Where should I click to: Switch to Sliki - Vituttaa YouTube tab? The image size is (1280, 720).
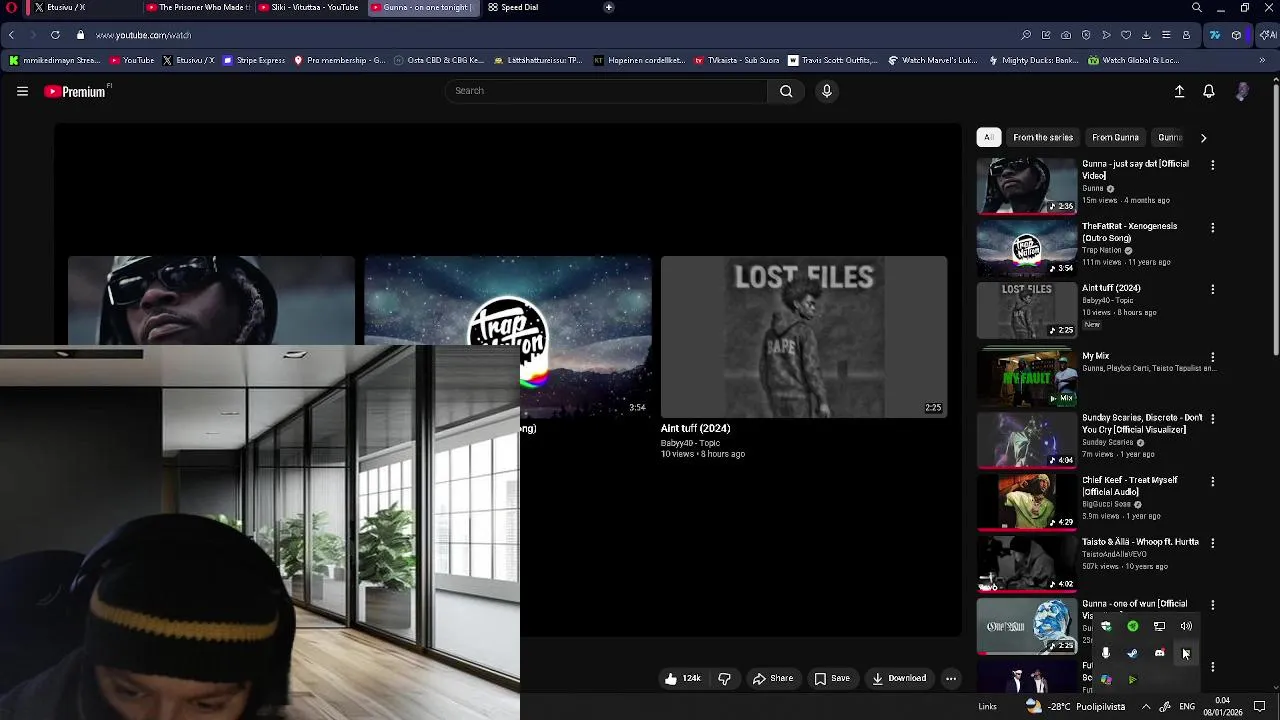(310, 7)
